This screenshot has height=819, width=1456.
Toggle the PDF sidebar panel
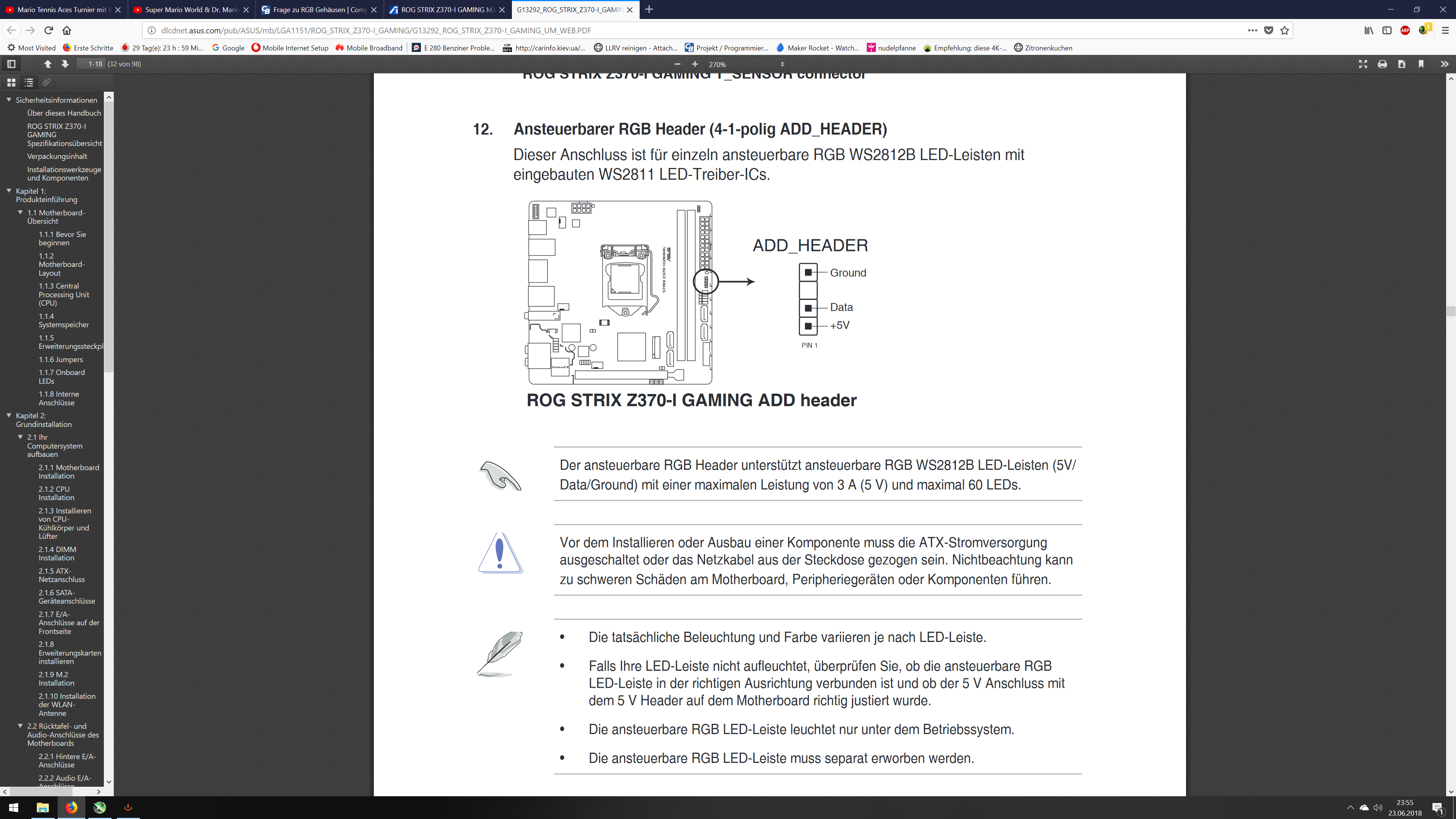click(11, 64)
